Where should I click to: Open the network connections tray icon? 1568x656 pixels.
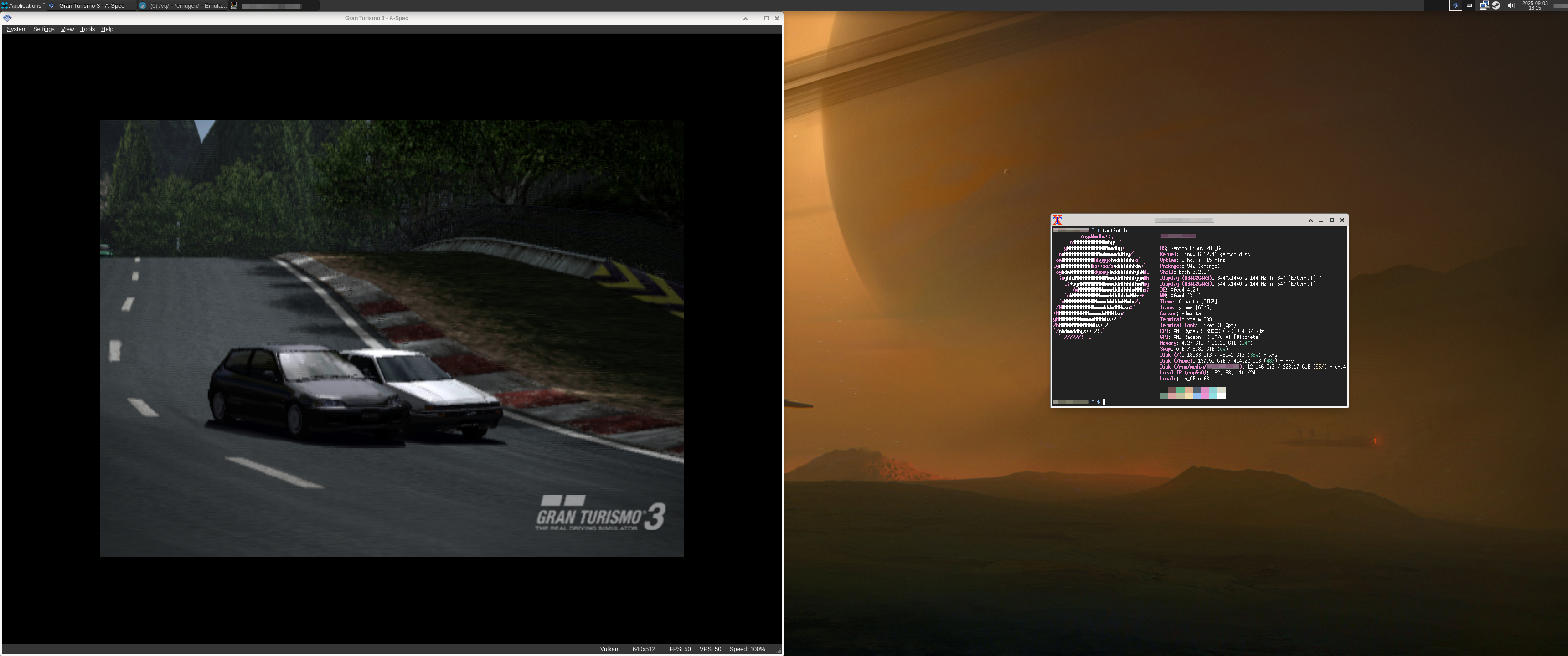tap(1484, 5)
